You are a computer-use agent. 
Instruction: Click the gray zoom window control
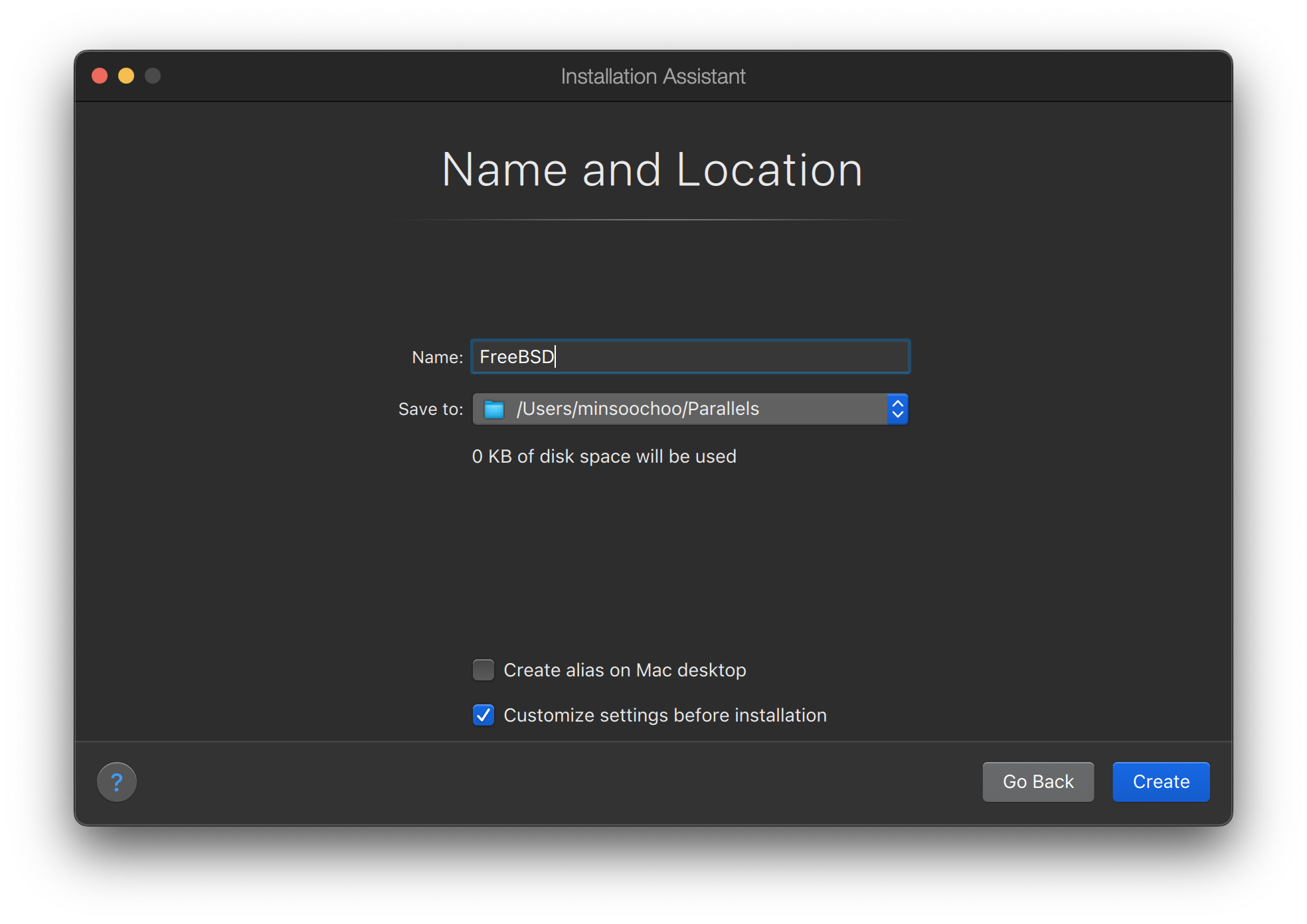coord(153,76)
